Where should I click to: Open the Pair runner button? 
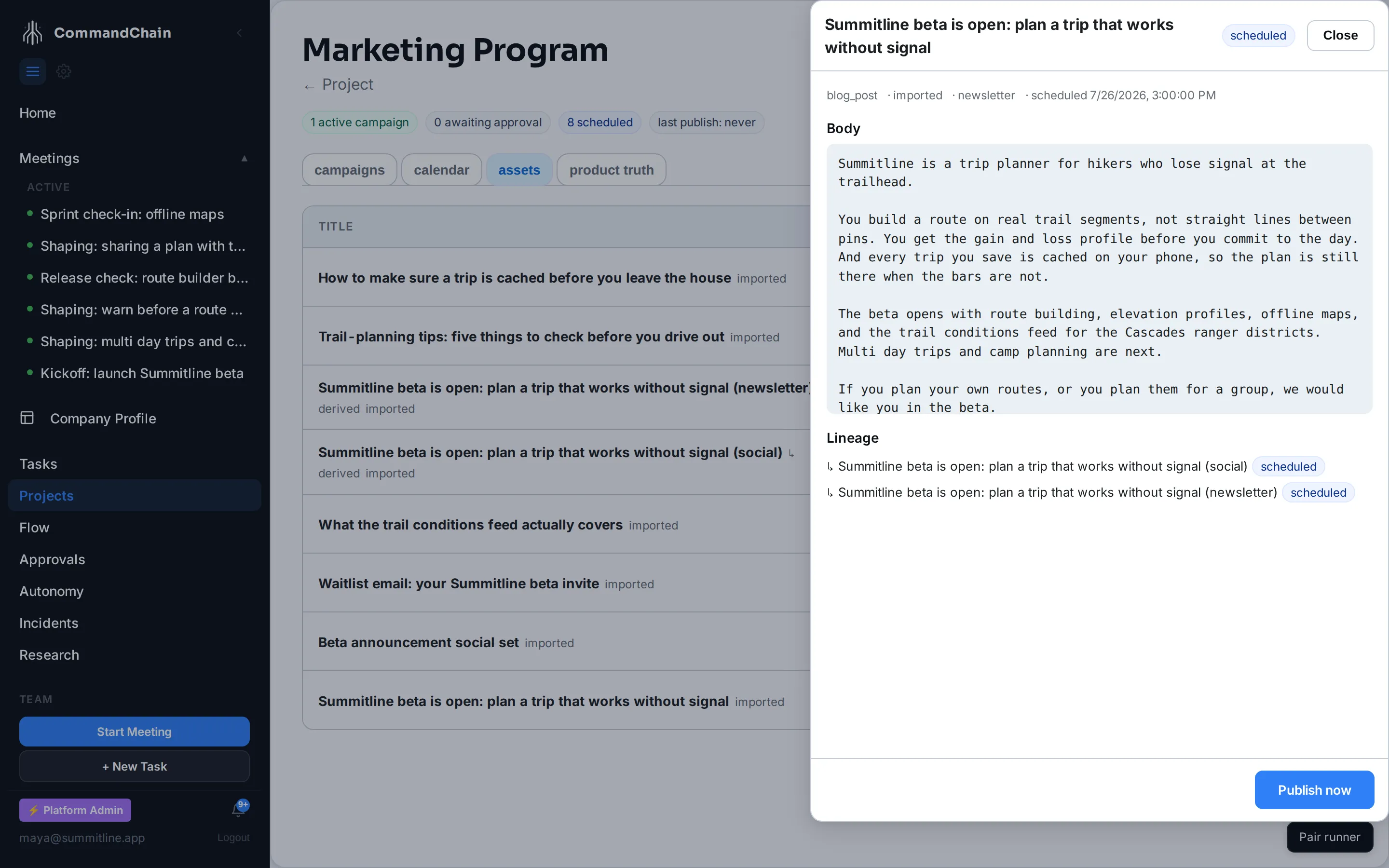click(x=1329, y=837)
